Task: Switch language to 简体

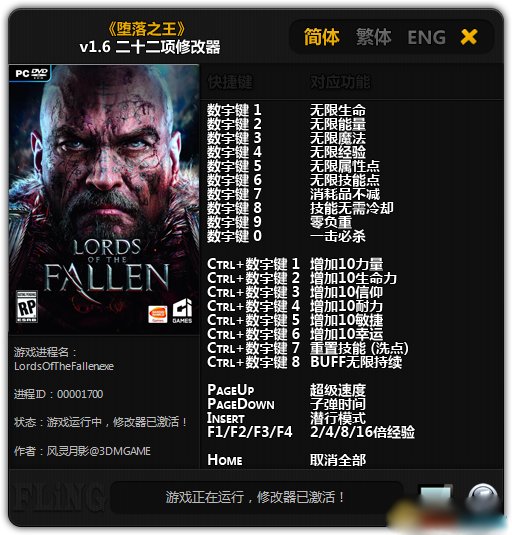Action: (x=321, y=37)
